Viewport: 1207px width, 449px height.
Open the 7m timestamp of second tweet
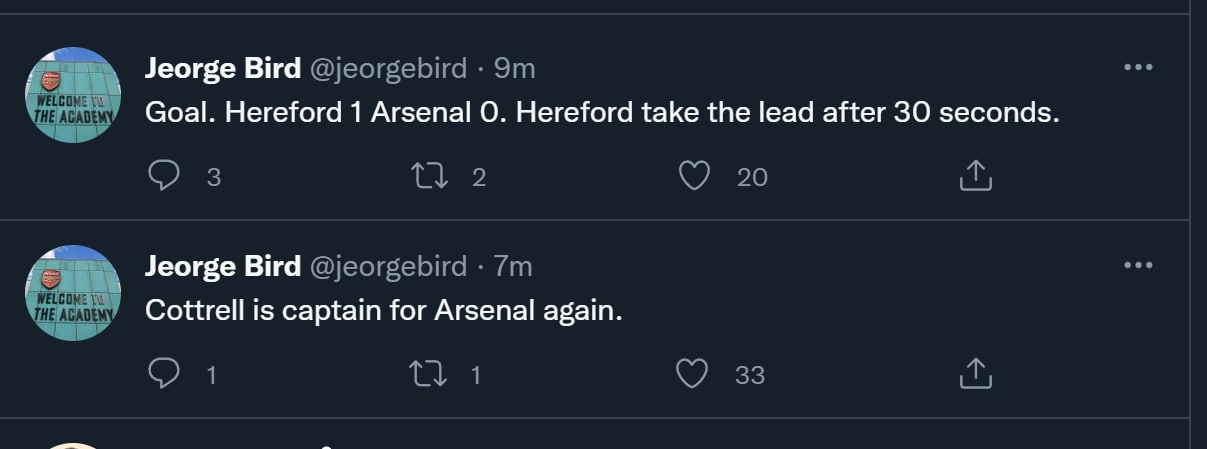pyautogui.click(x=513, y=266)
